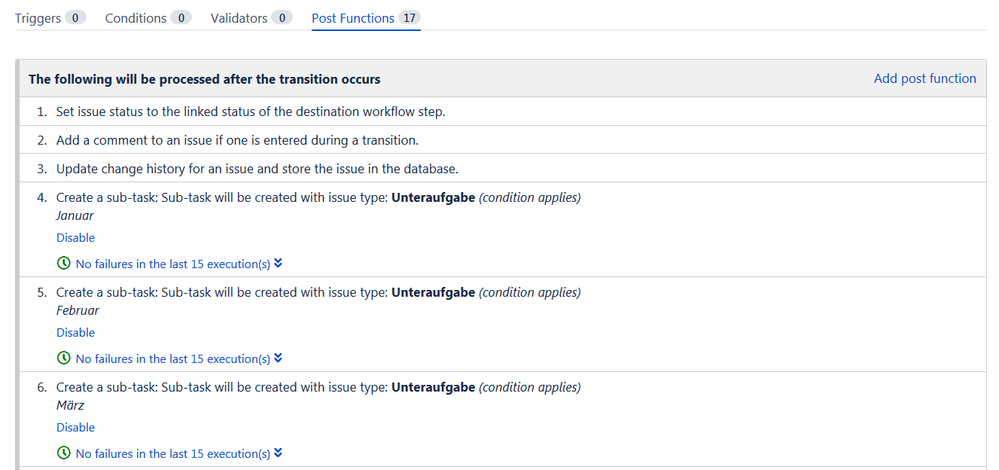The height and width of the screenshot is (470, 999).
Task: Click the panel heading about transition processing
Action: point(205,80)
